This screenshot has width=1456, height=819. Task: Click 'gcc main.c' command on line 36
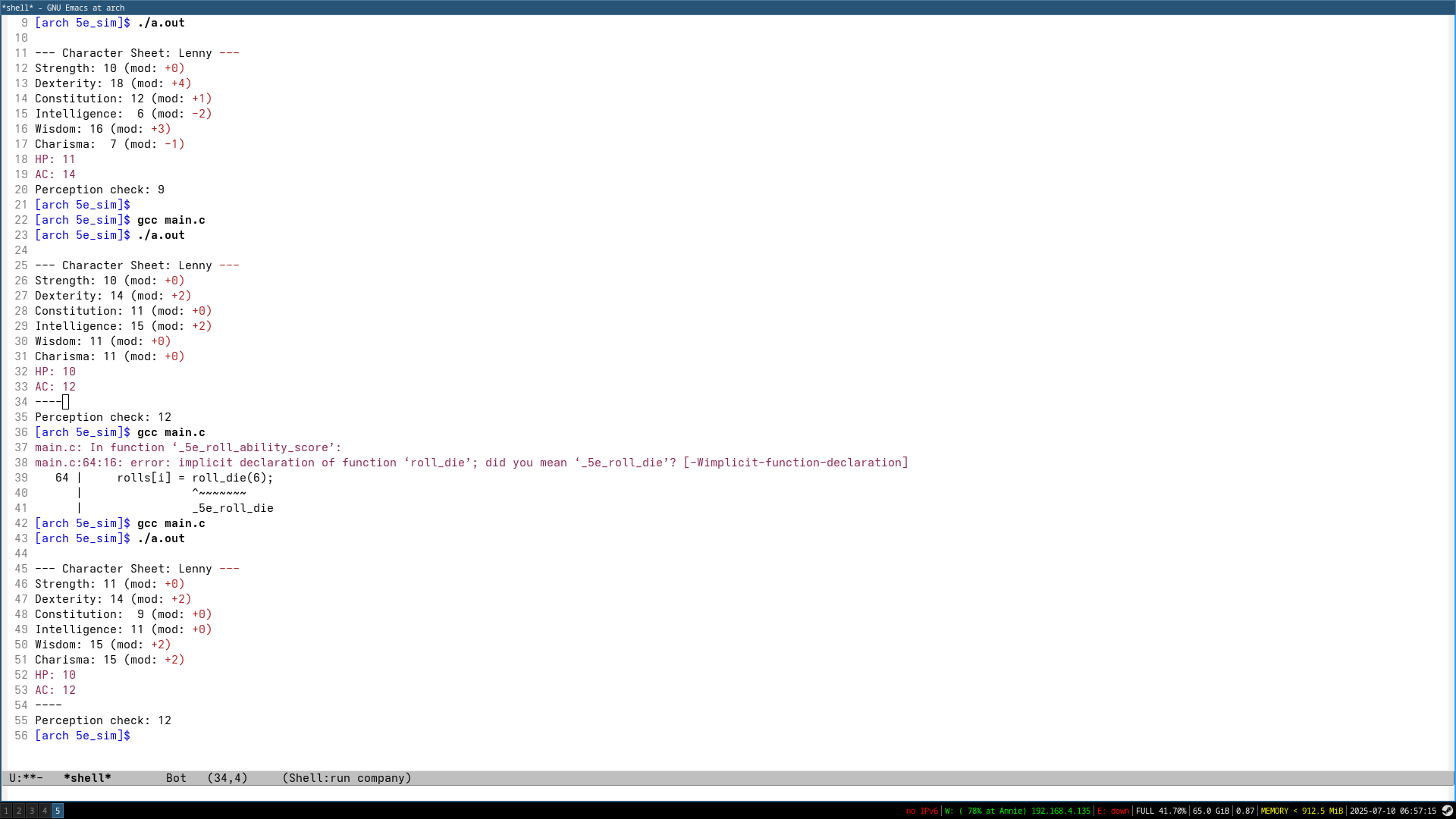(171, 432)
